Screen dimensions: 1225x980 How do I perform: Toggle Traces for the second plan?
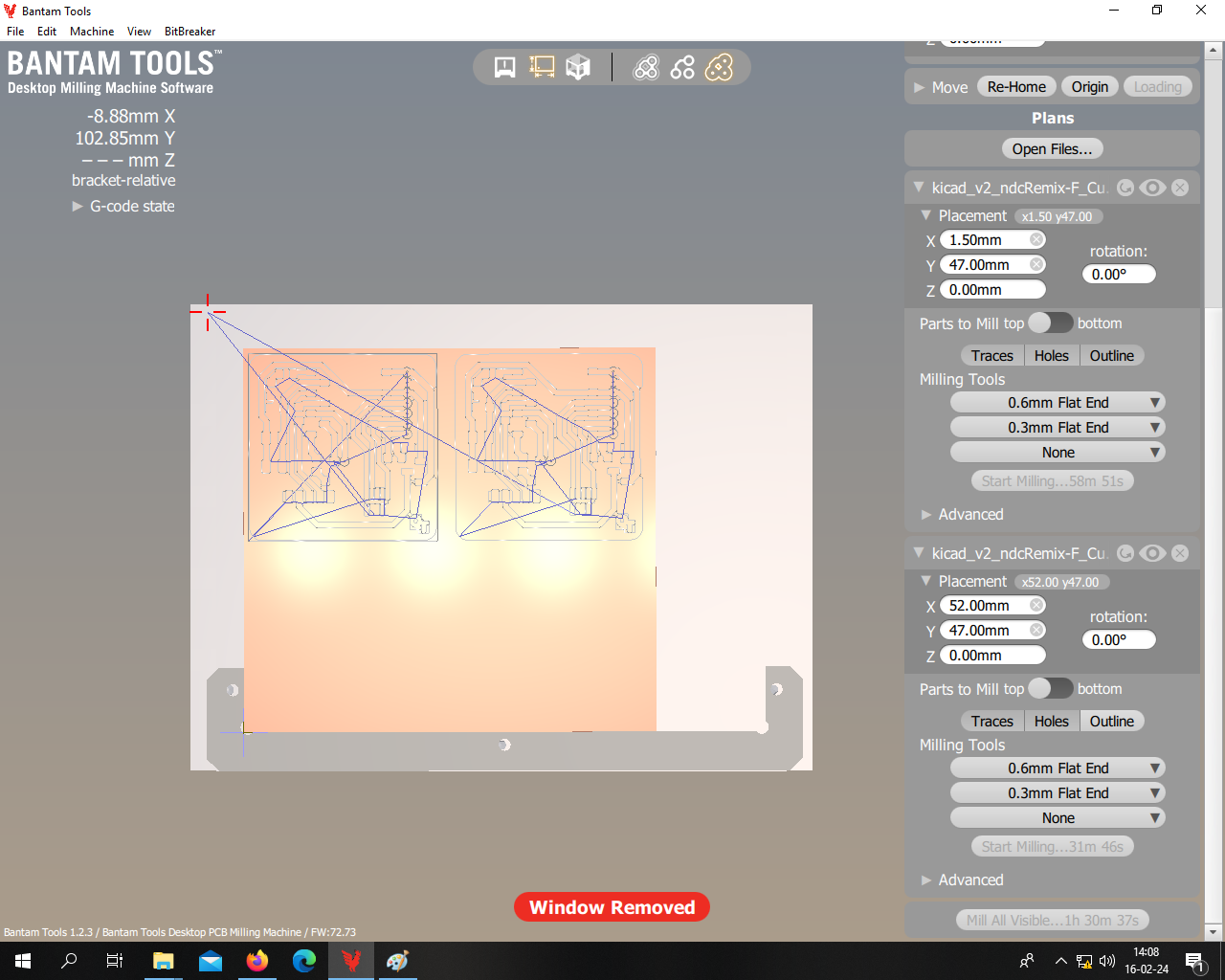click(991, 721)
